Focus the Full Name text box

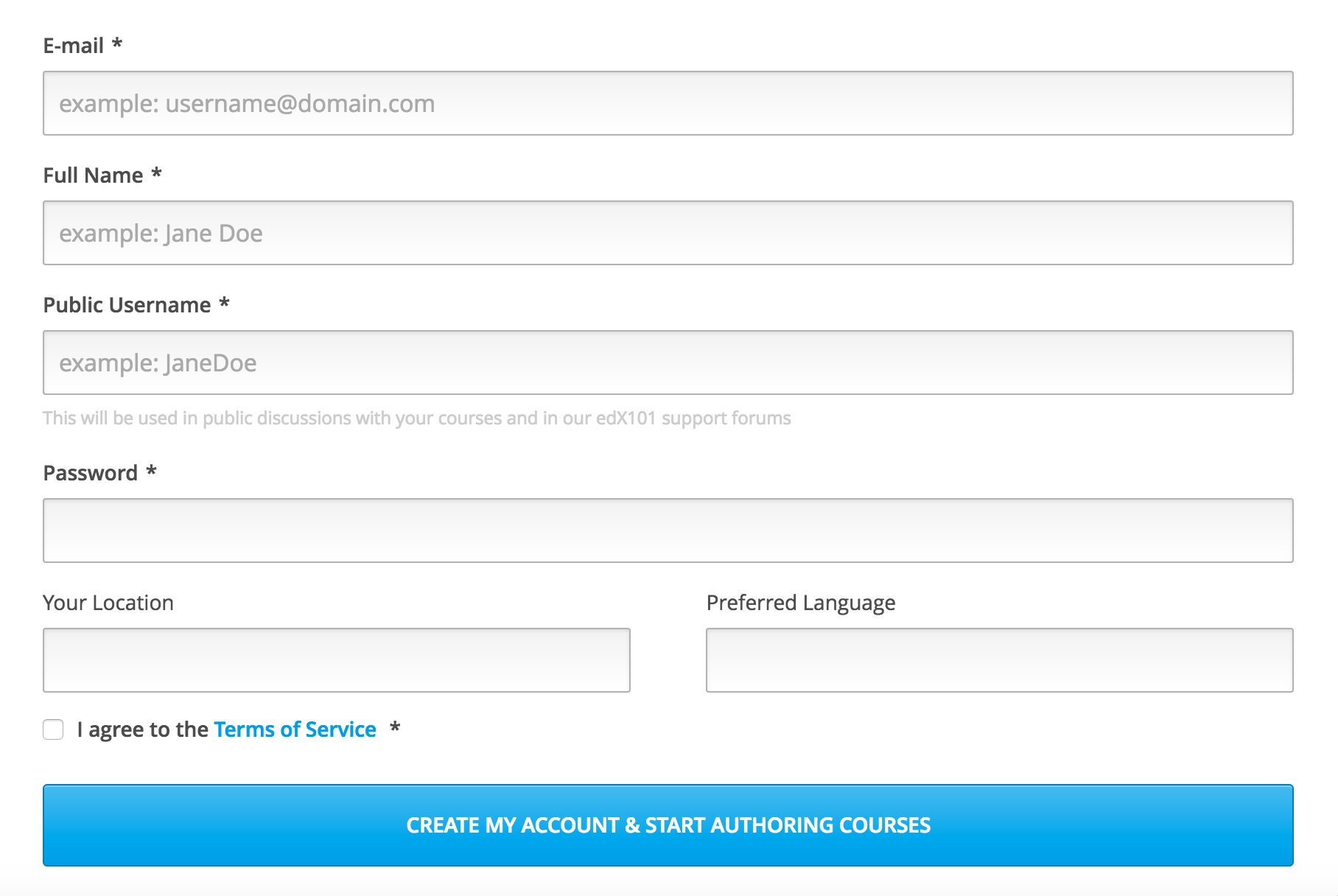(x=668, y=233)
